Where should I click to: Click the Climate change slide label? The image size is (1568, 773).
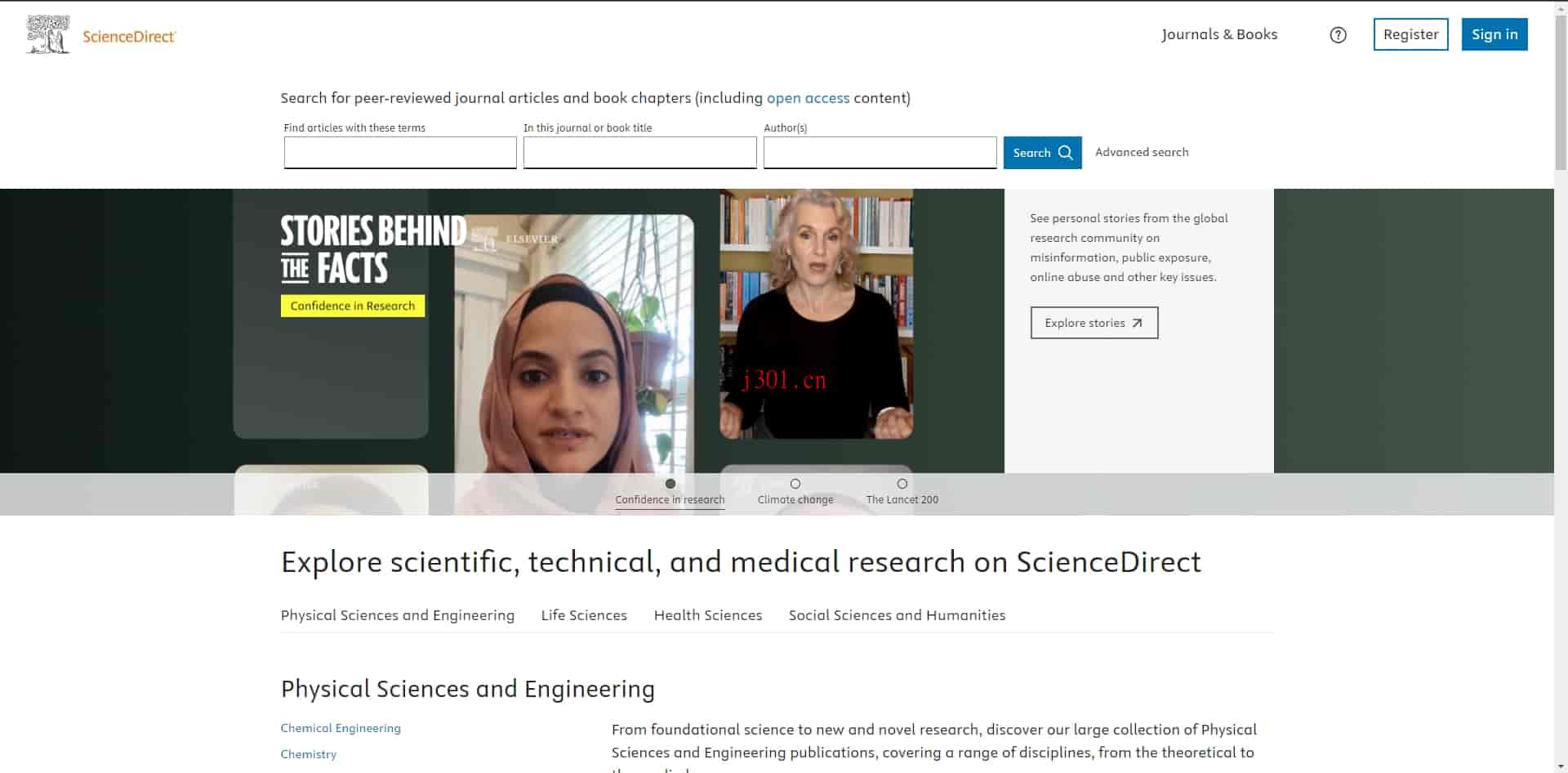click(x=795, y=500)
